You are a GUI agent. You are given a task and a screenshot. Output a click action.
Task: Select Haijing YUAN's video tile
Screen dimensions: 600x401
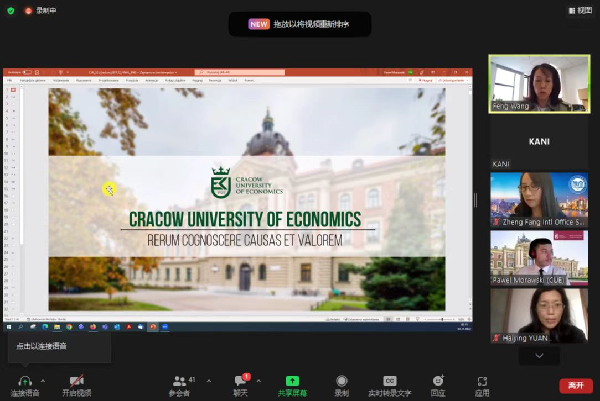(539, 316)
